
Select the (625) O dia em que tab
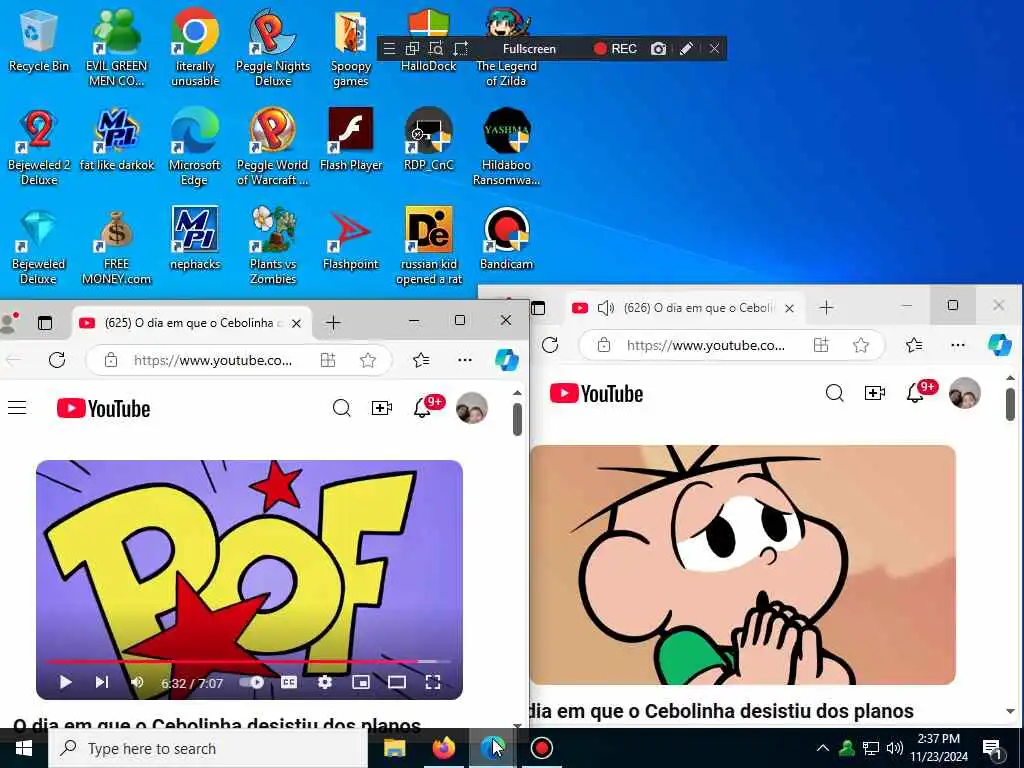191,323
